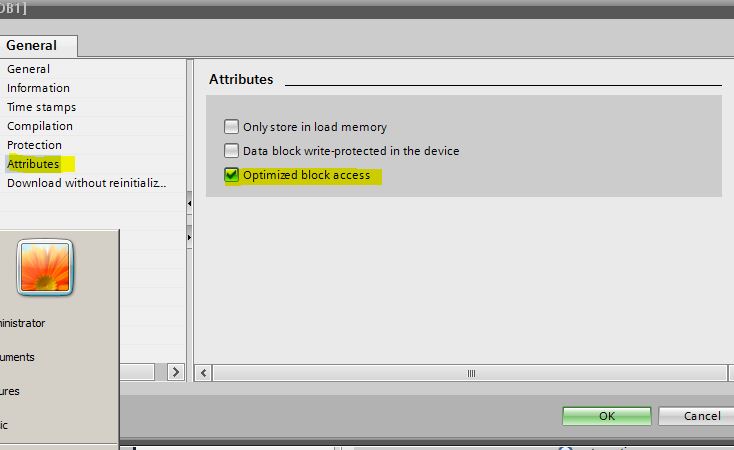734x450 pixels.
Task: Select Attributes in the navigation list
Action: click(x=33, y=164)
